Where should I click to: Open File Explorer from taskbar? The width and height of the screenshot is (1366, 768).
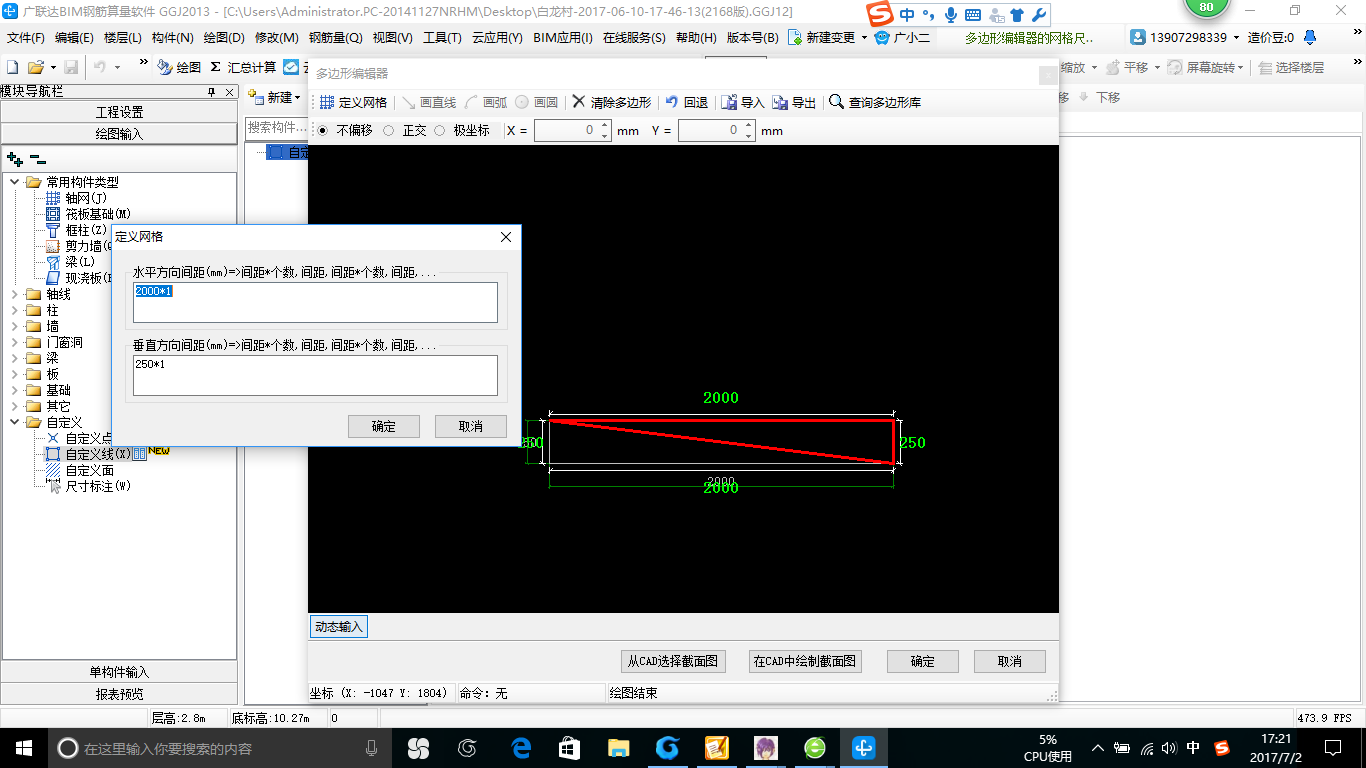coord(619,748)
